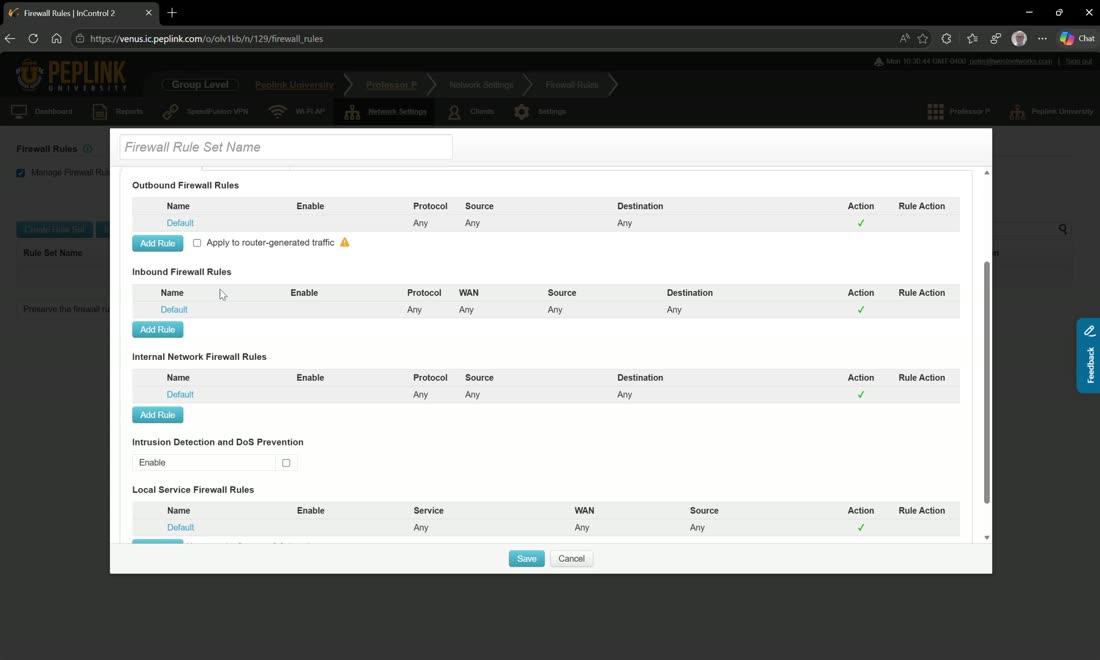The image size is (1100, 660).
Task: Click the router-generated traffic warning icon
Action: pyautogui.click(x=344, y=242)
